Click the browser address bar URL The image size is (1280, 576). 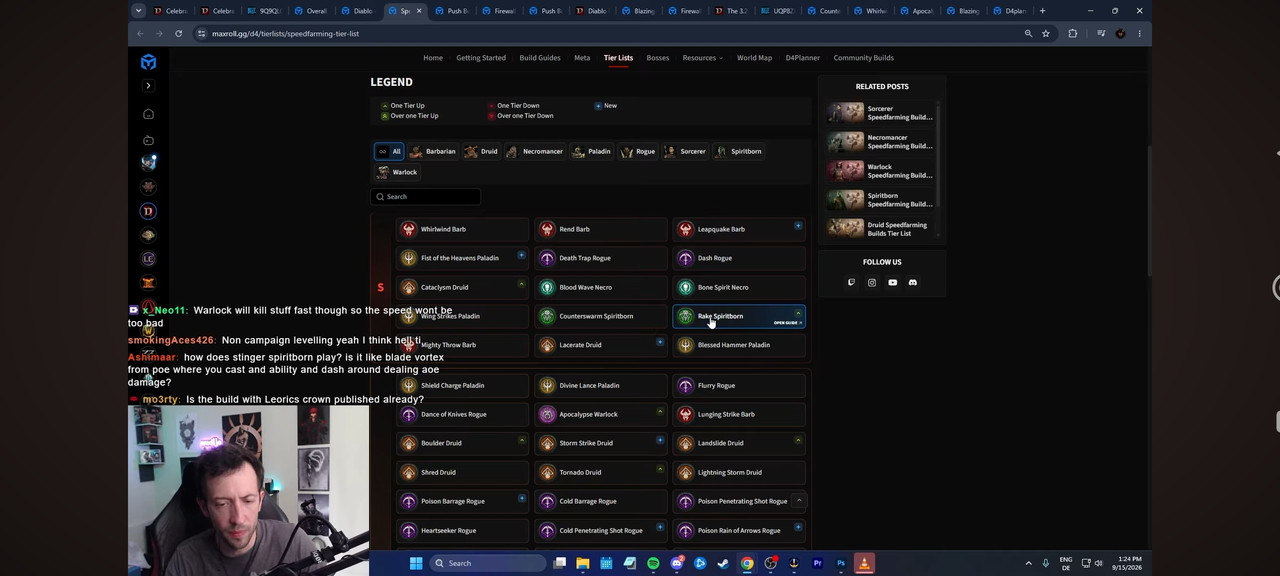click(285, 33)
